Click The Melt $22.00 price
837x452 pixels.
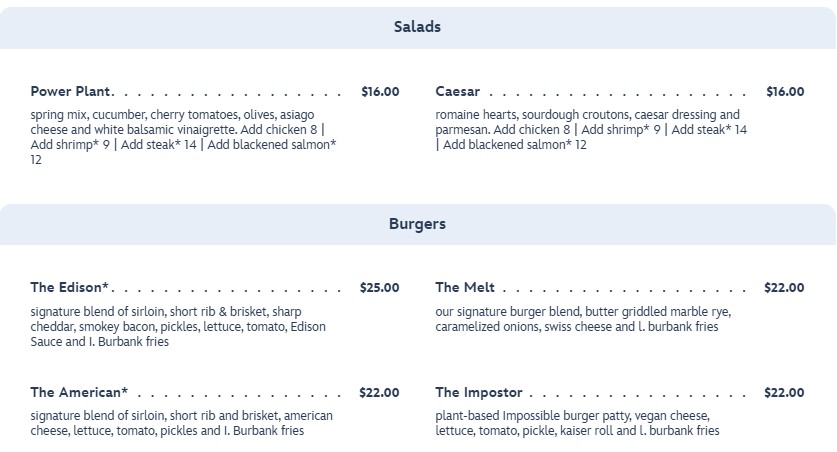[784, 288]
